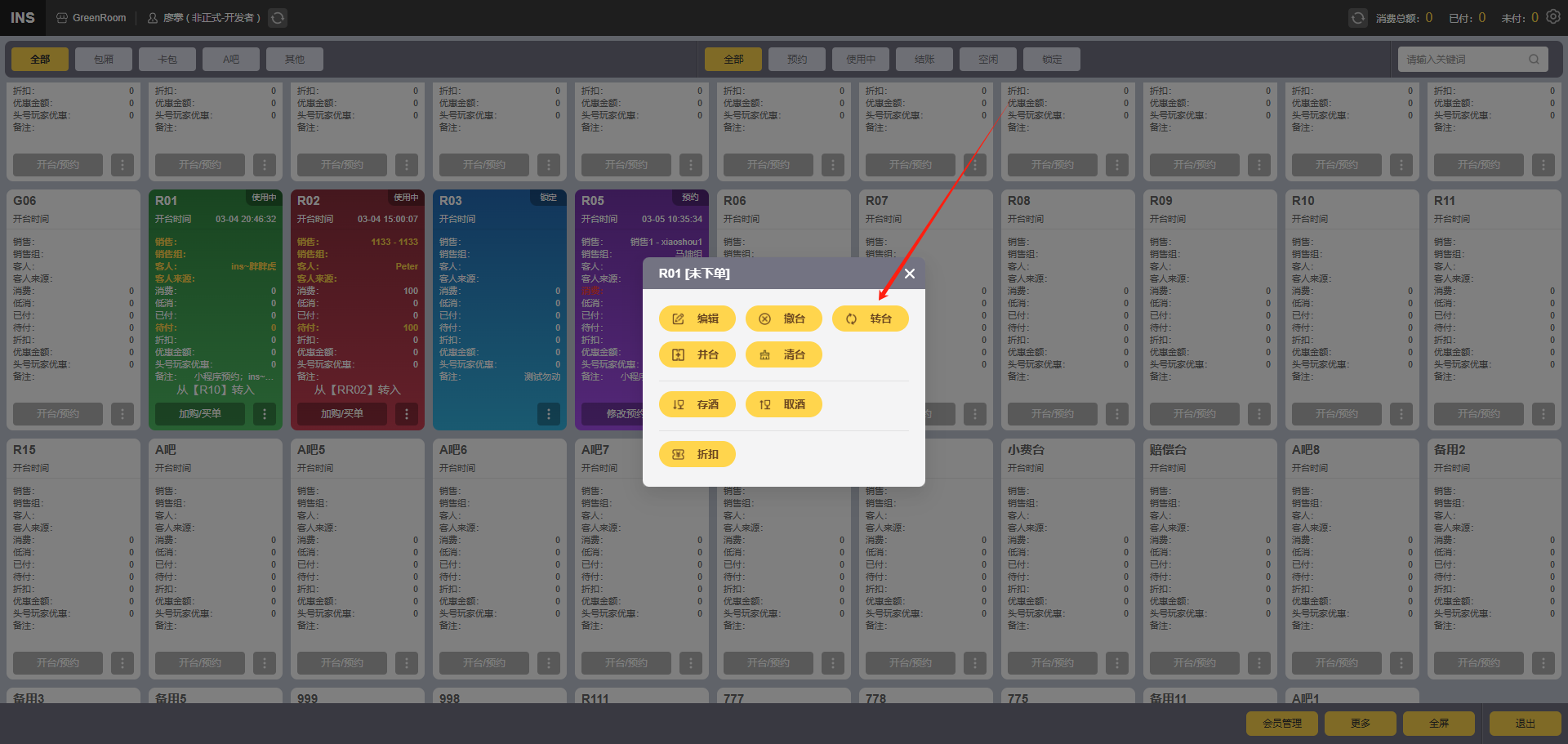
Task: Click 开台/预约 on 小费台 card
Action: point(1053,663)
